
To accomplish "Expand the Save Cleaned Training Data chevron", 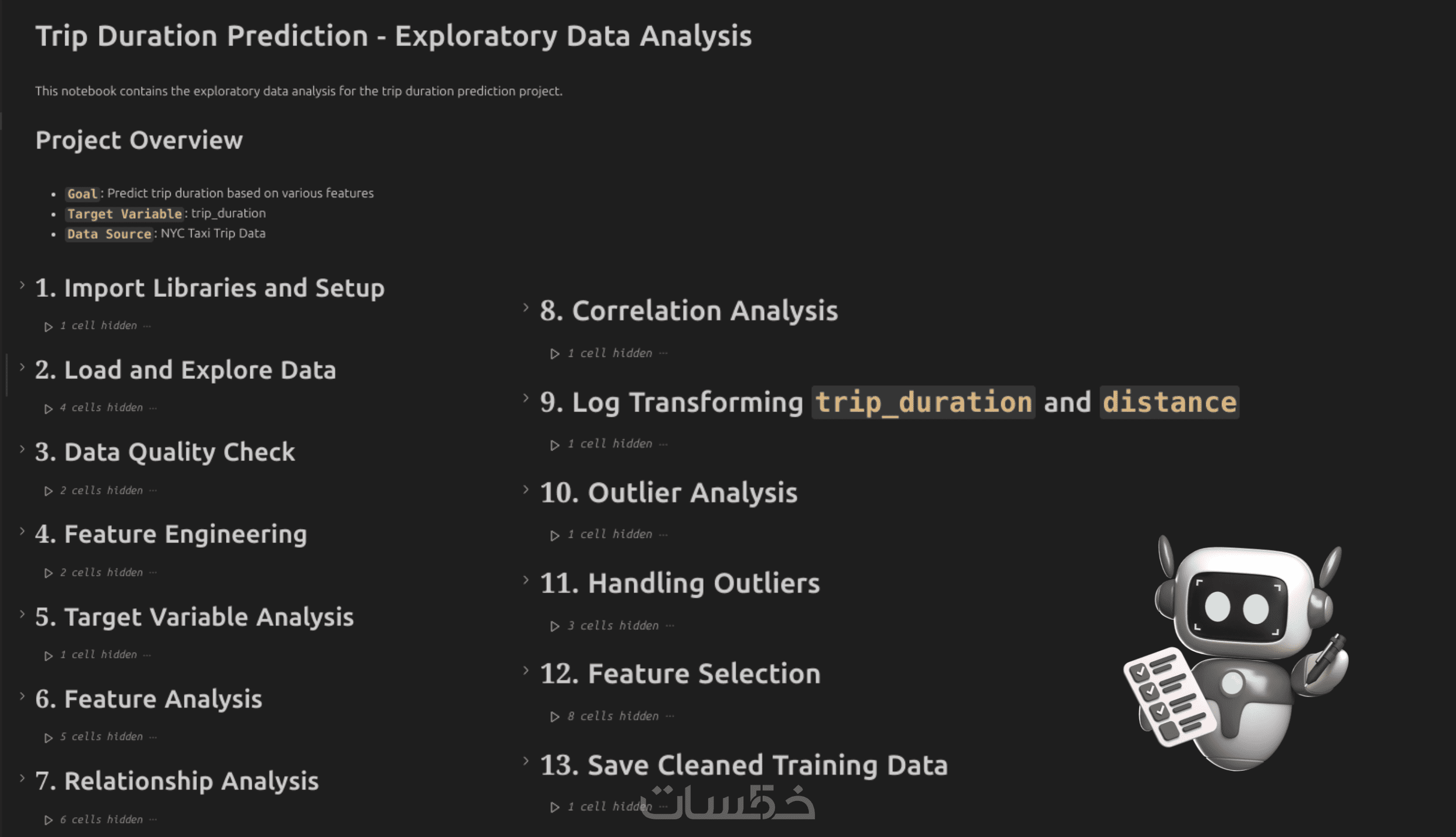I will click(x=526, y=761).
